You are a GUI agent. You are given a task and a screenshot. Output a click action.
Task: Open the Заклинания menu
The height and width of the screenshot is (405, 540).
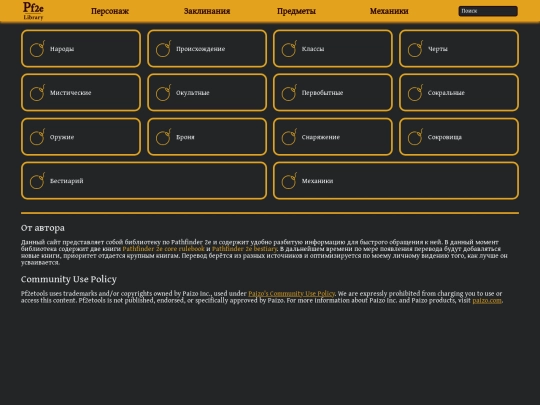tap(207, 11)
